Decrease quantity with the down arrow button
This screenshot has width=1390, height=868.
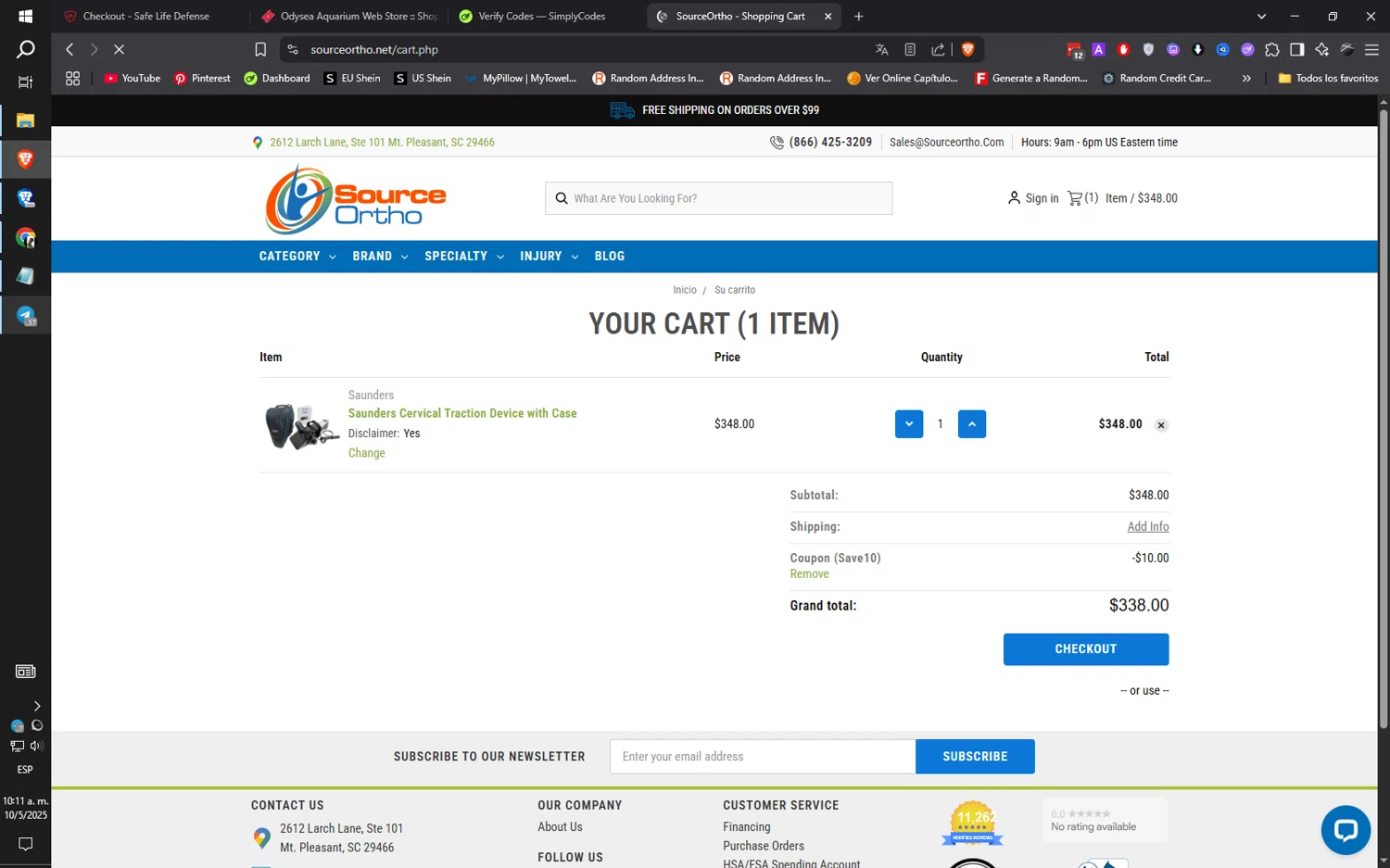(x=909, y=424)
